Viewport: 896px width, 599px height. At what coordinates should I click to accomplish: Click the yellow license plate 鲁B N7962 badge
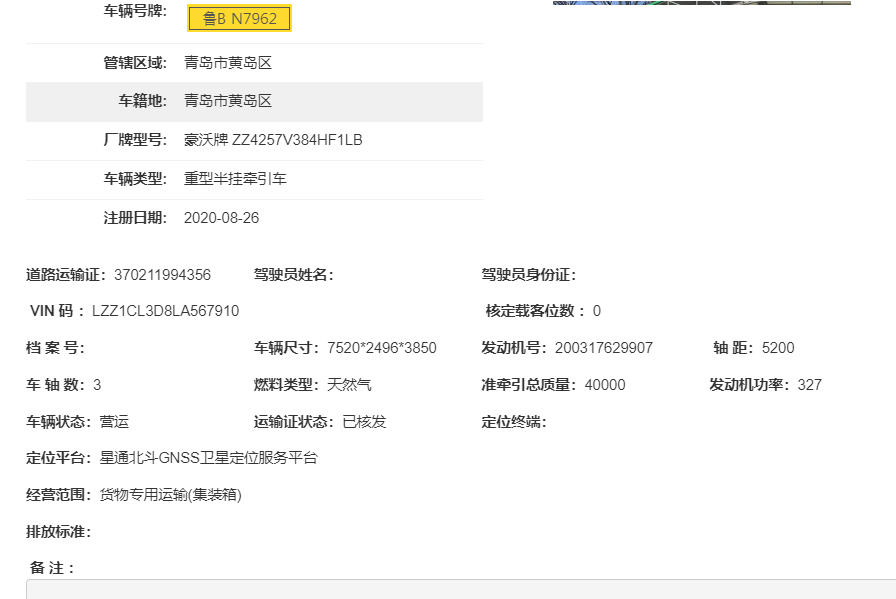tap(239, 18)
